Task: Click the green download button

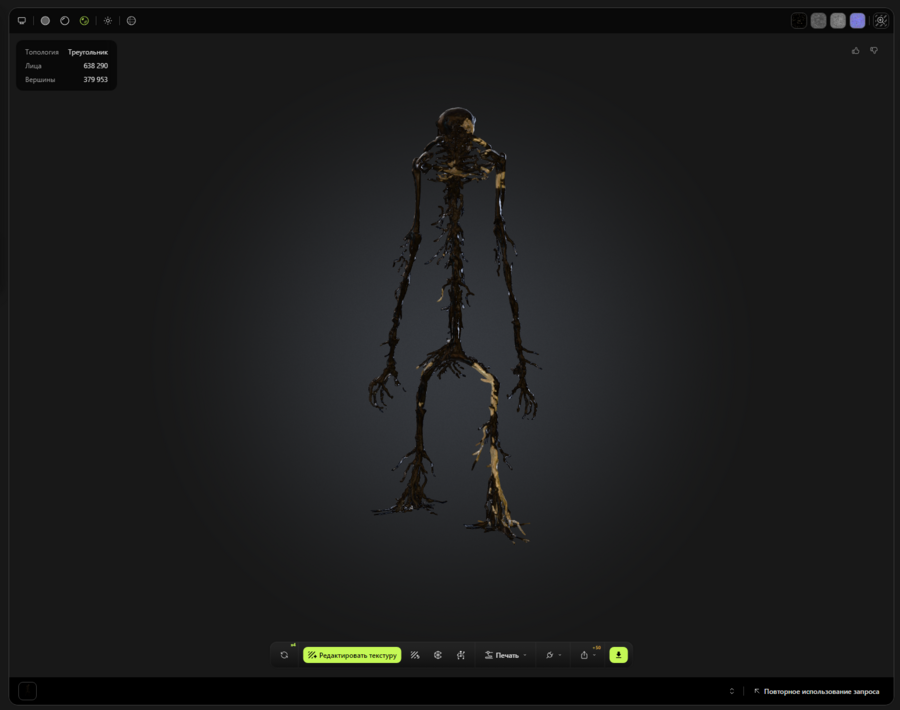Action: (618, 655)
